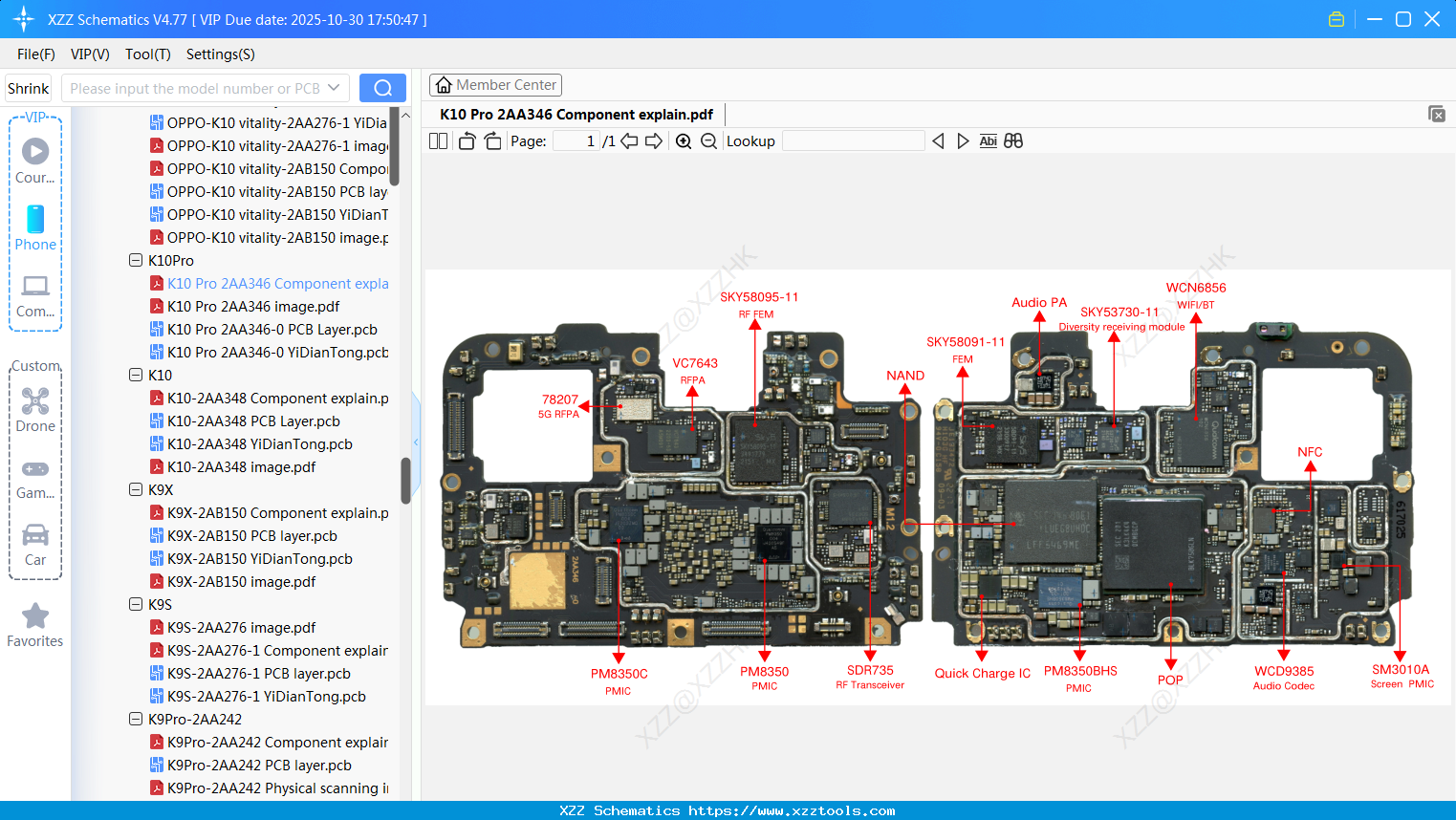Find next lookup result triangle
Screen dimensions: 1456x820
pos(964,141)
